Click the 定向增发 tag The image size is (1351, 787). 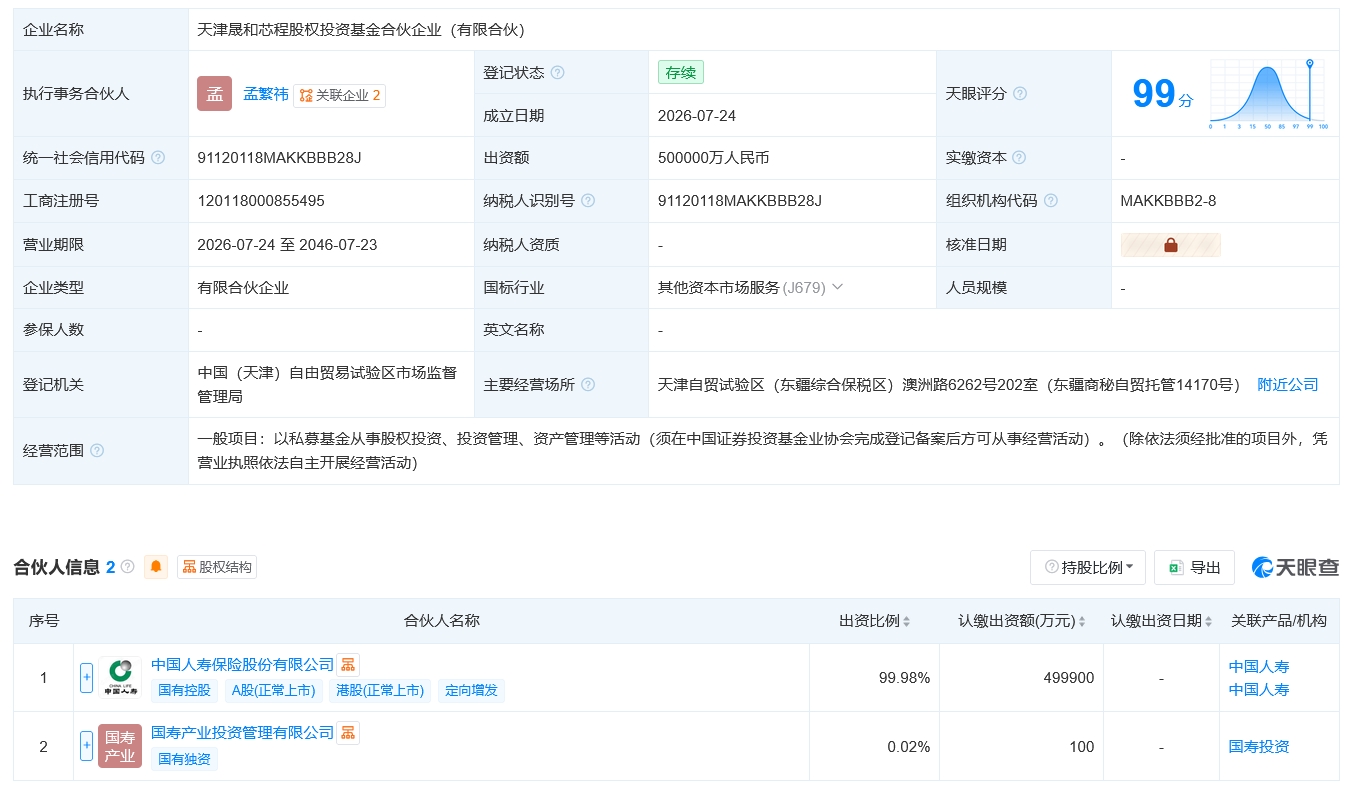click(x=471, y=690)
